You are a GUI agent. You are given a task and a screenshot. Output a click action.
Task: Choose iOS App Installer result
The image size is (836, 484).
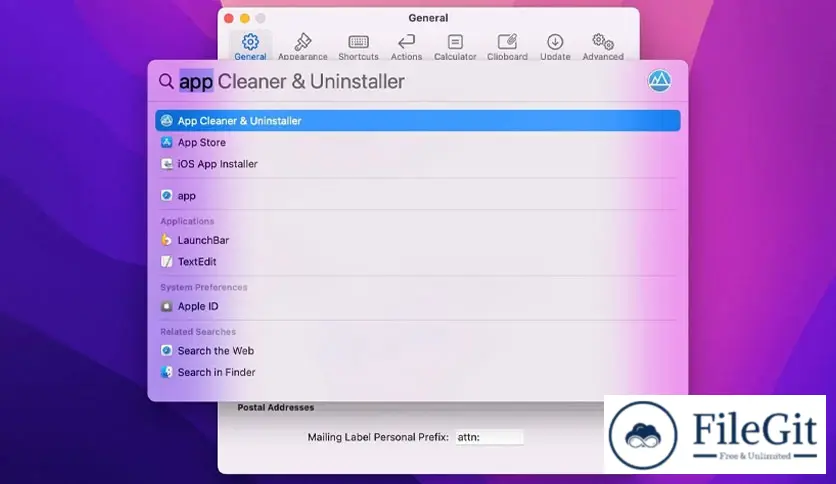coord(417,164)
